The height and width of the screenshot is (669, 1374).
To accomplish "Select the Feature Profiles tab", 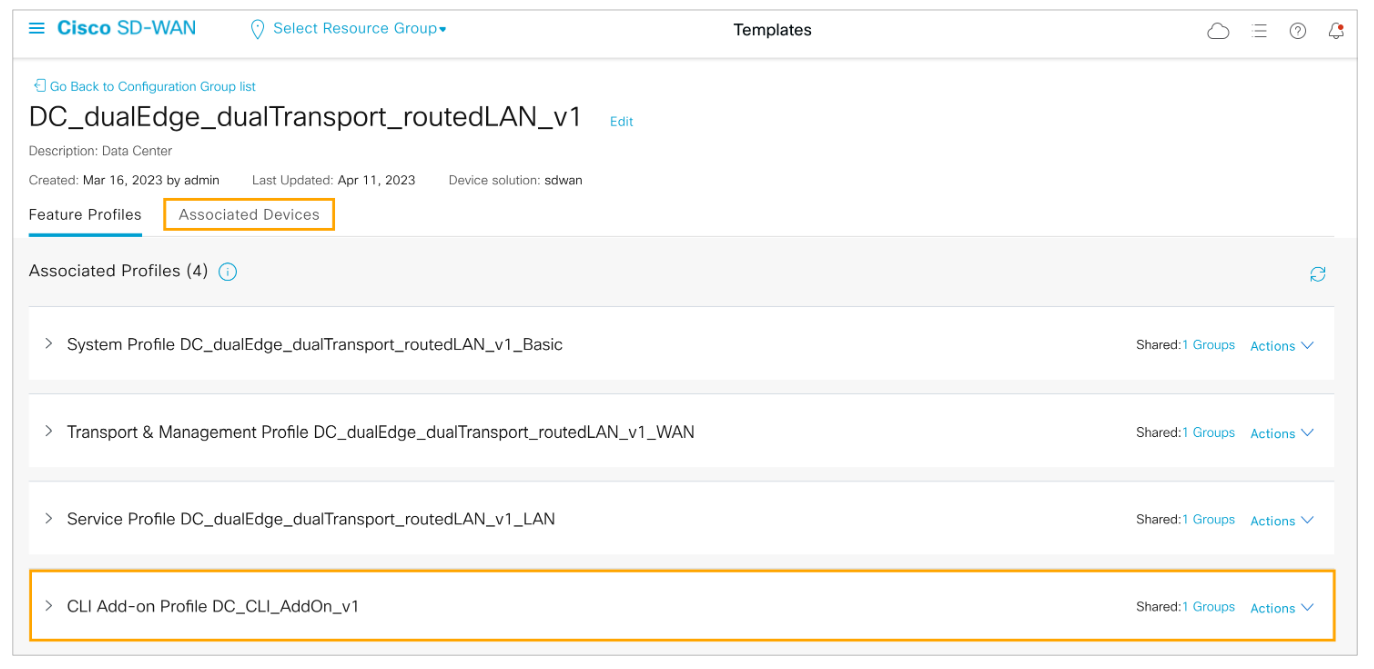I will click(85, 215).
